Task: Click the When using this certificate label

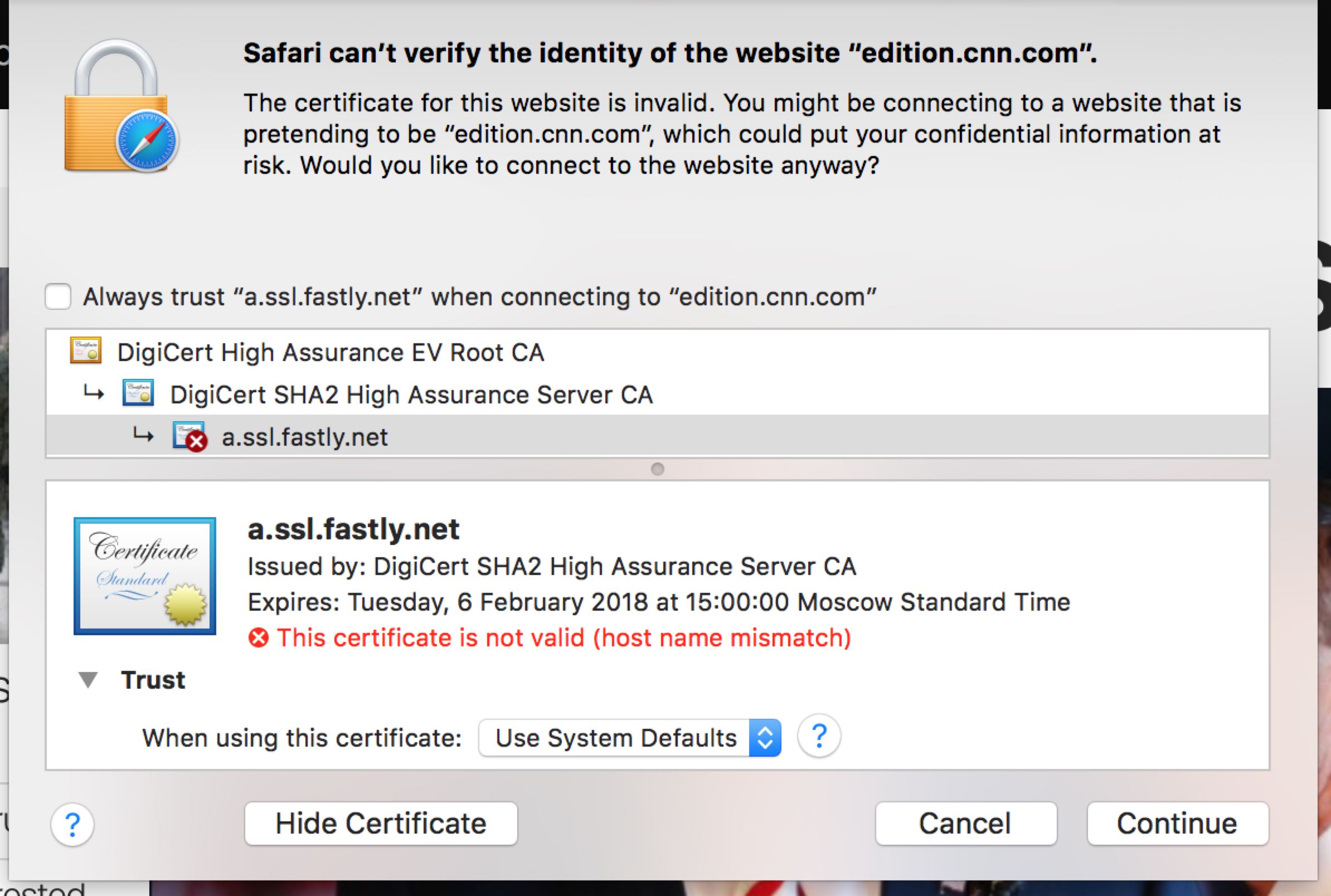Action: (302, 738)
